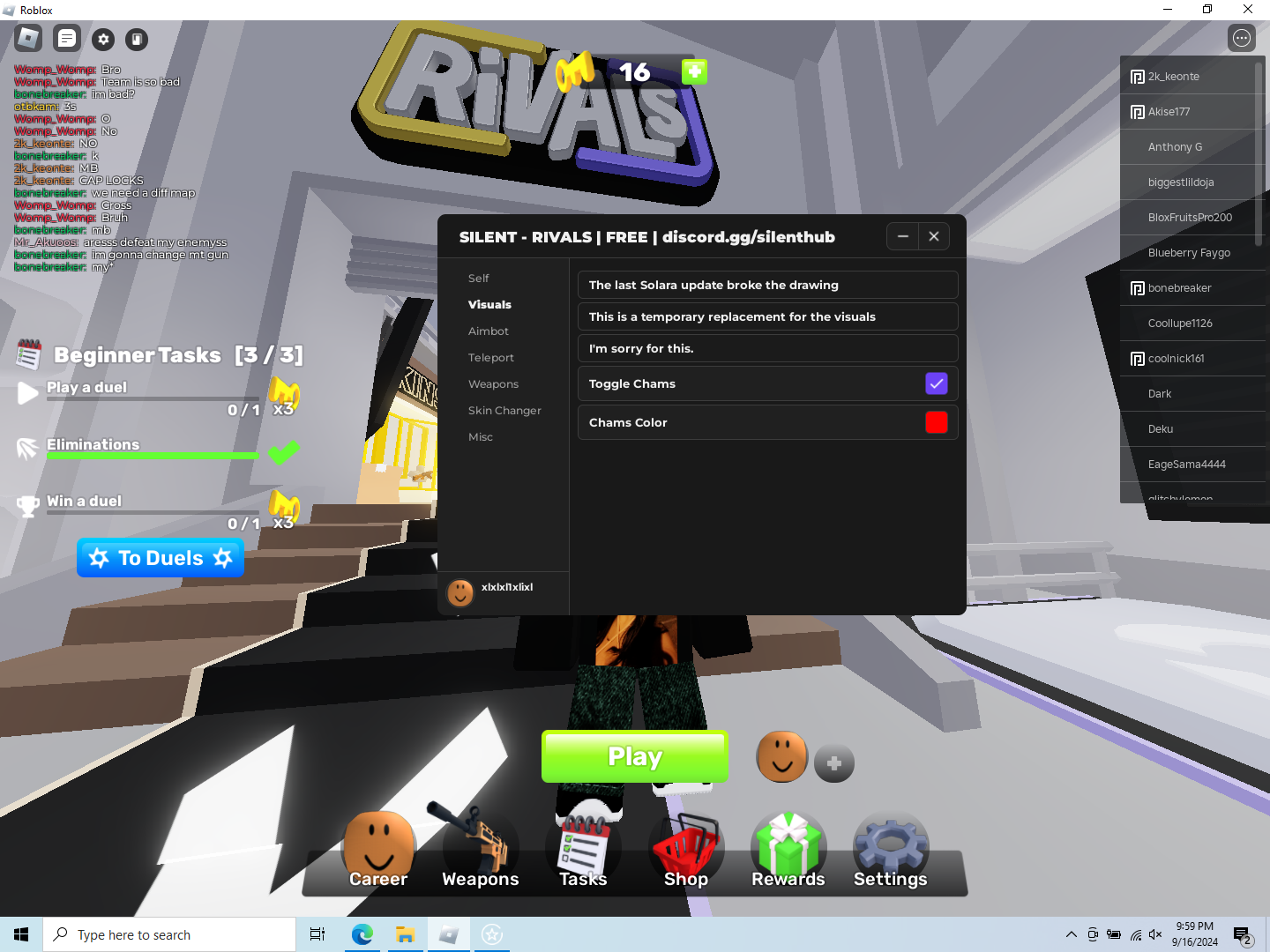The height and width of the screenshot is (952, 1270).
Task: Click the Beginner Tasks calendar icon
Action: click(29, 354)
